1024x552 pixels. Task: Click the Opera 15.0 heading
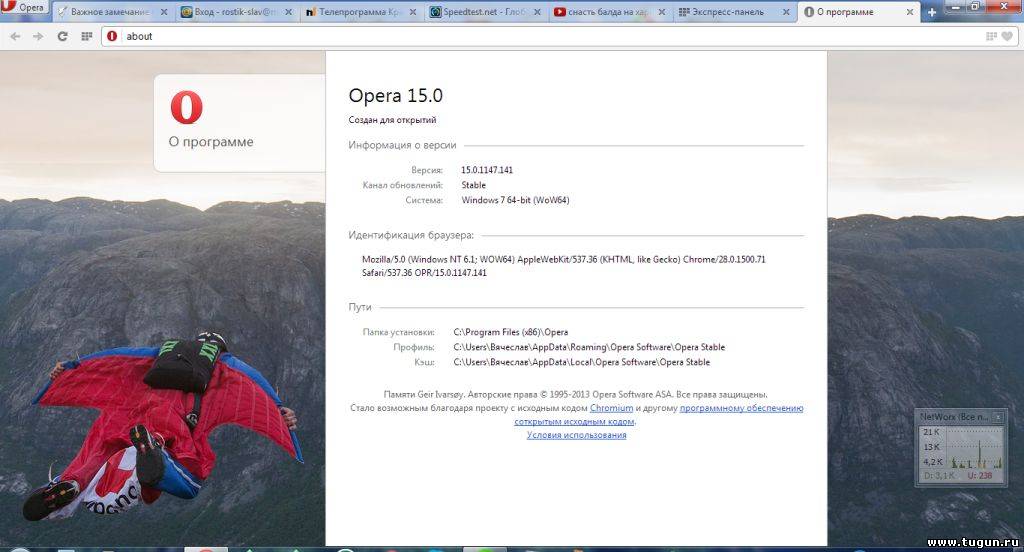click(396, 95)
